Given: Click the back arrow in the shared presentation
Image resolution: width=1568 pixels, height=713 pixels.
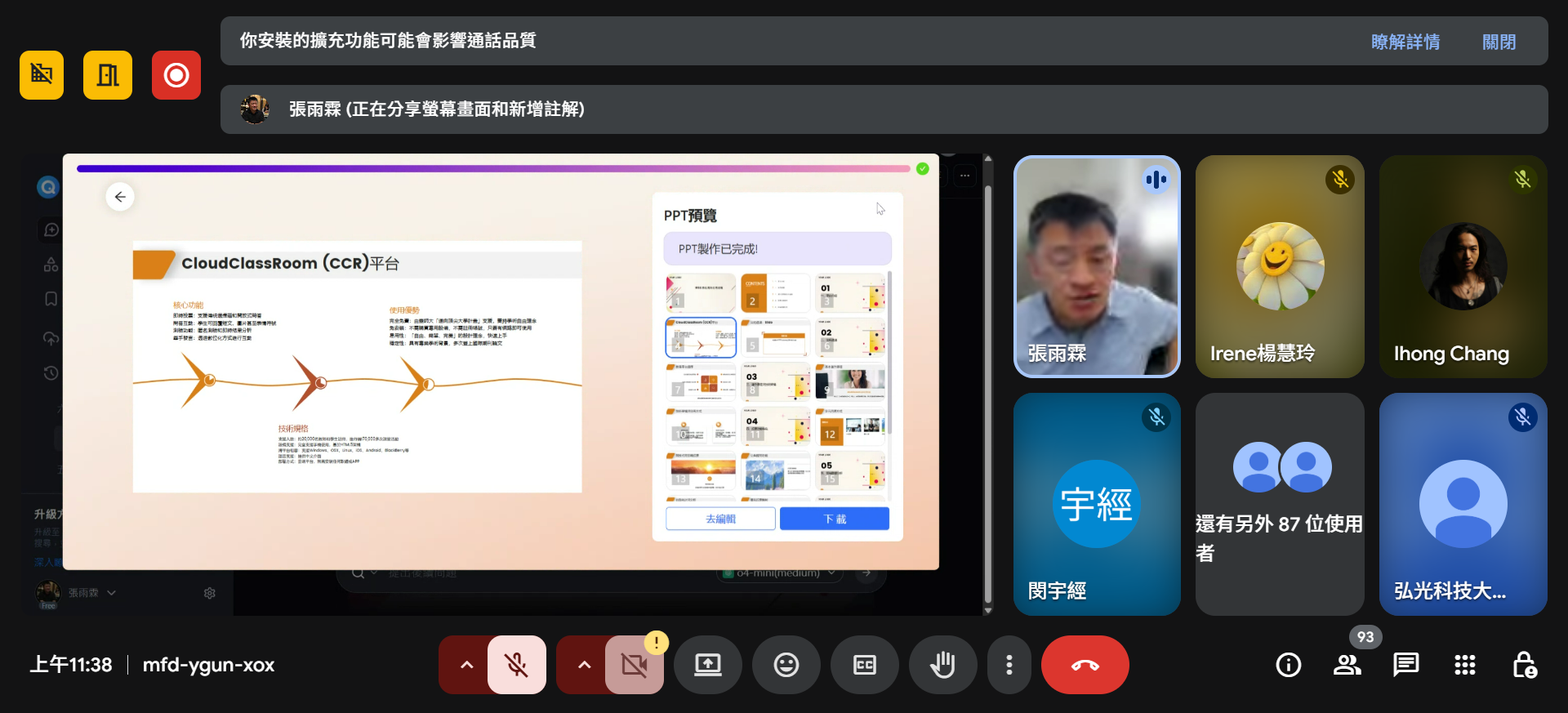Looking at the screenshot, I should [x=120, y=197].
